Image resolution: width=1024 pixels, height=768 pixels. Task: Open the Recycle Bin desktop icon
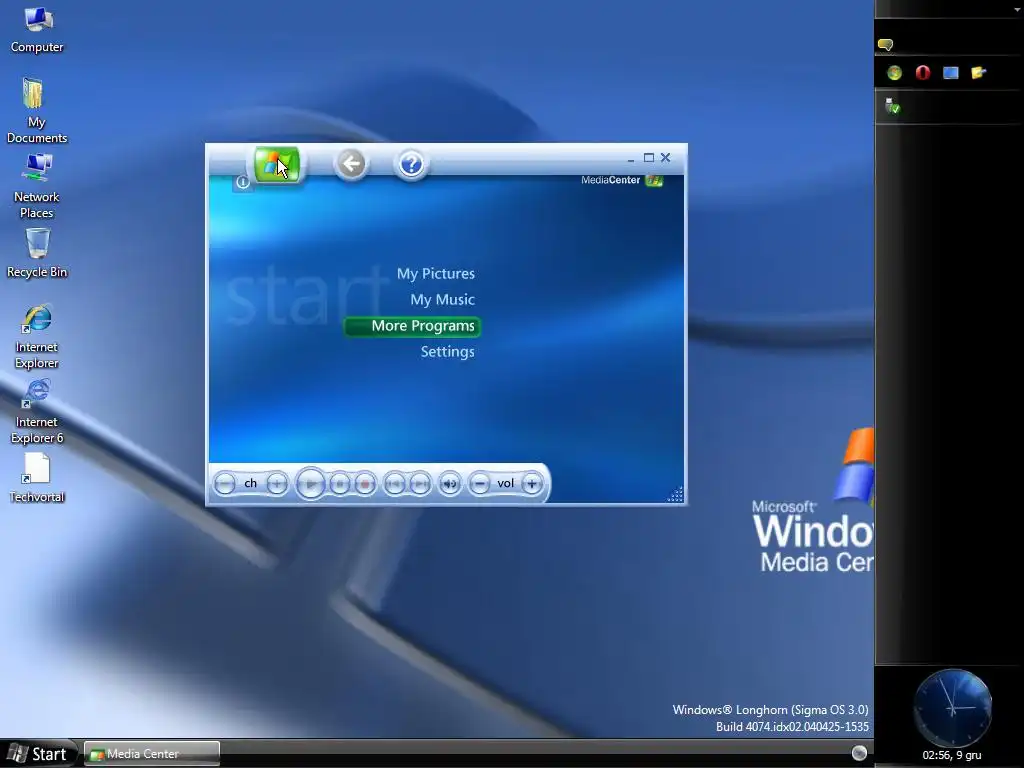tap(37, 253)
